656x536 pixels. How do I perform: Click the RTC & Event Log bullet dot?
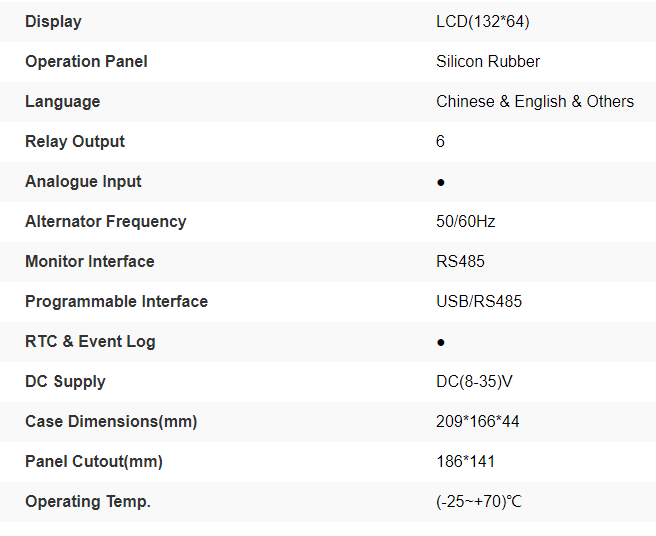(441, 342)
